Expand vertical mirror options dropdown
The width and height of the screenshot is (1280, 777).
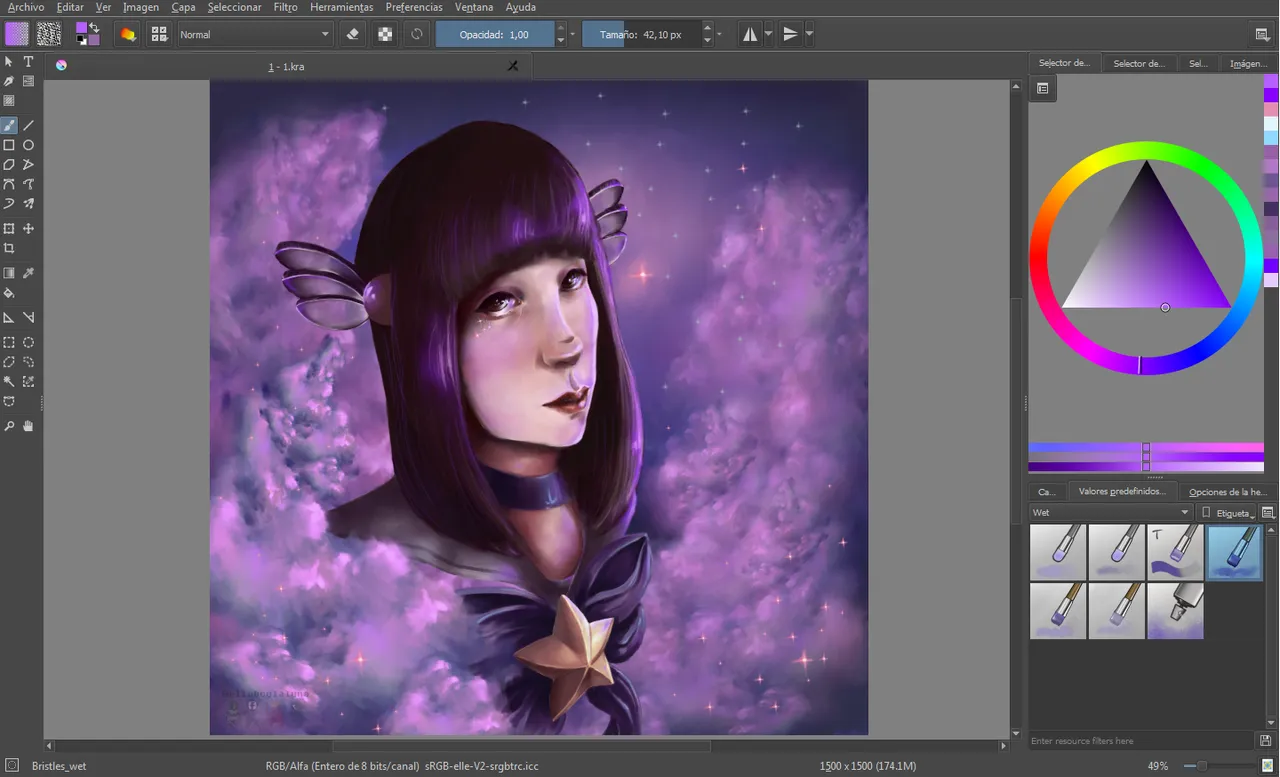[808, 34]
